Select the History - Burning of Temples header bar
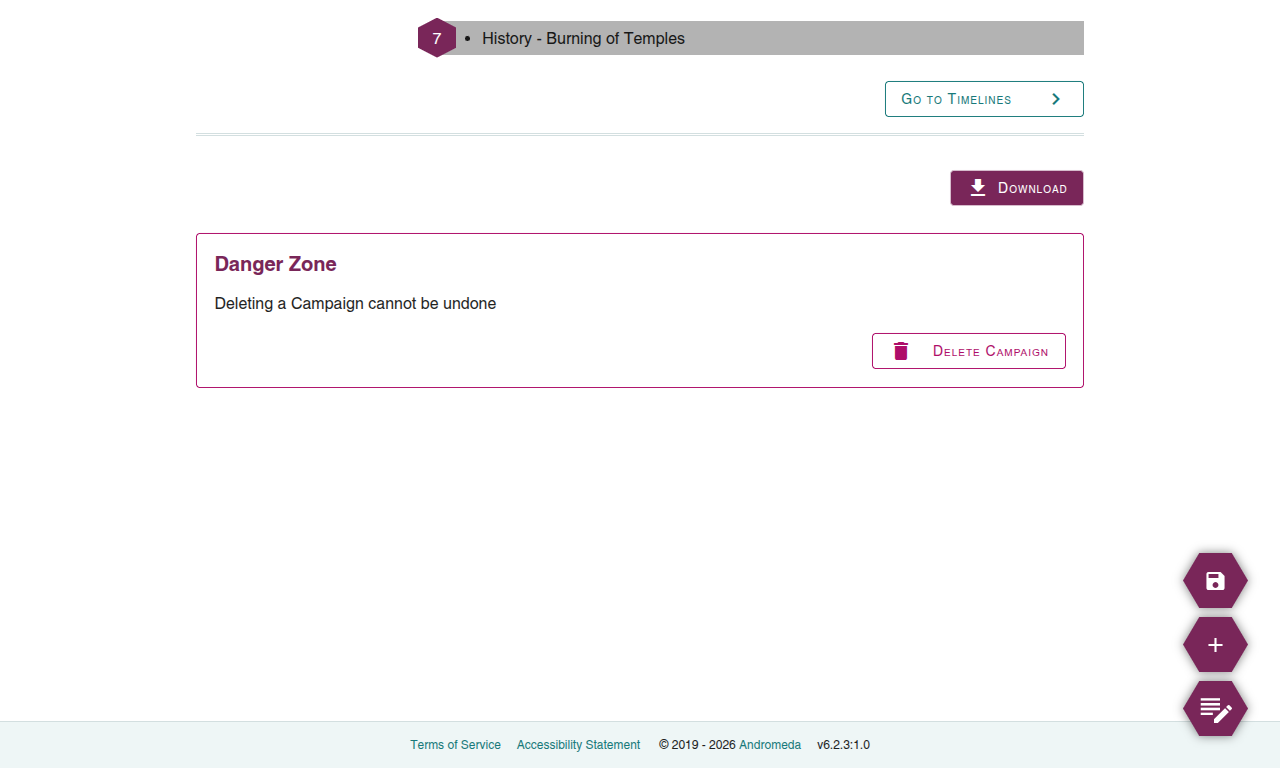 click(583, 38)
